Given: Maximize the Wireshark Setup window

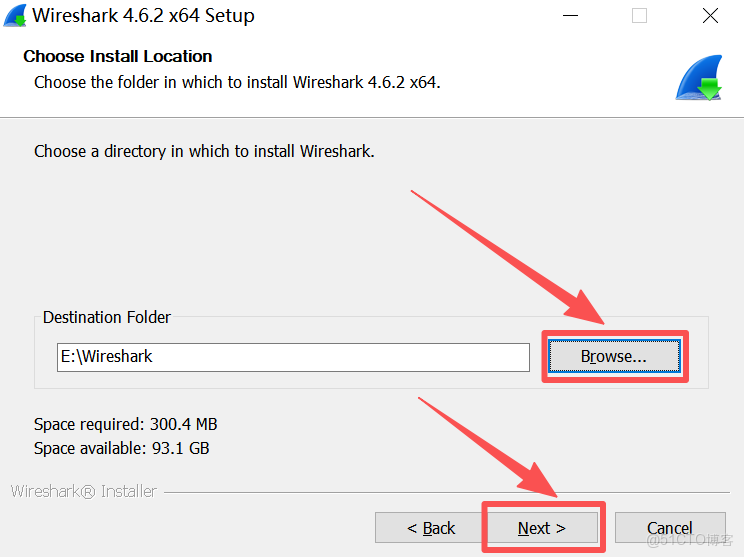Looking at the screenshot, I should (x=639, y=16).
